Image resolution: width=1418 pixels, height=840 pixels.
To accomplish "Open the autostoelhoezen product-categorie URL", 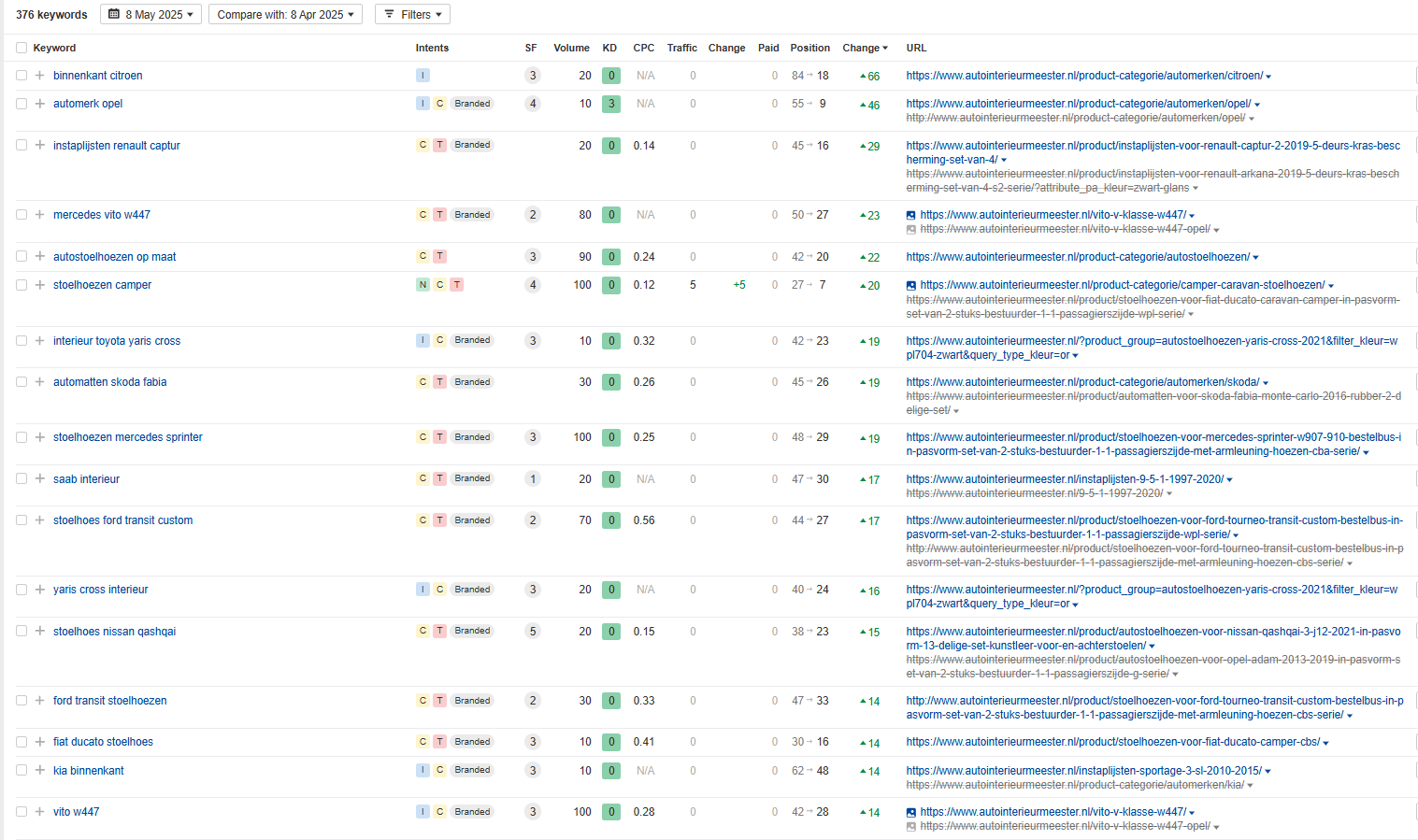I will click(x=1077, y=257).
